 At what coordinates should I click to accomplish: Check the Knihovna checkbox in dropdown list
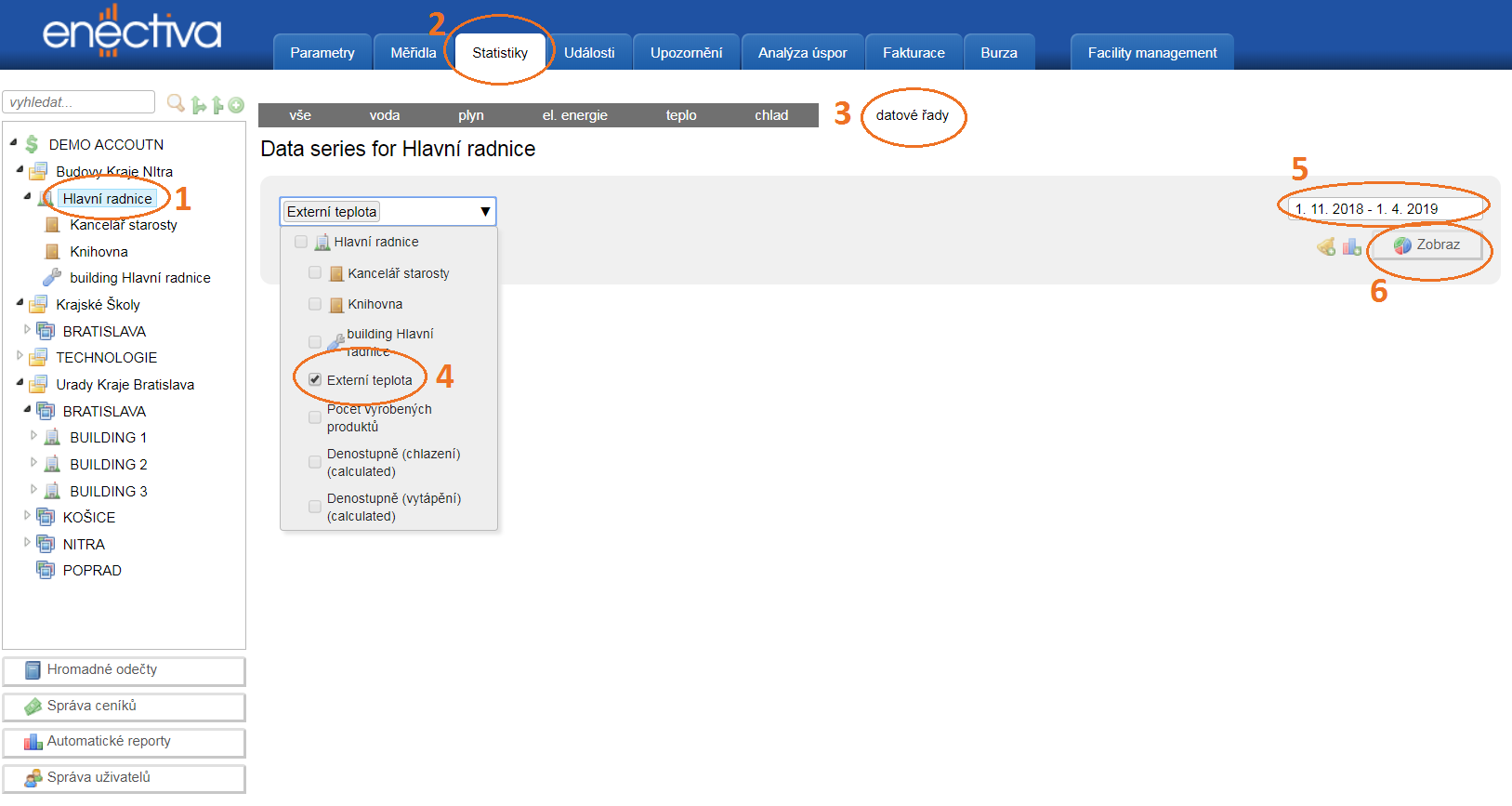(315, 304)
